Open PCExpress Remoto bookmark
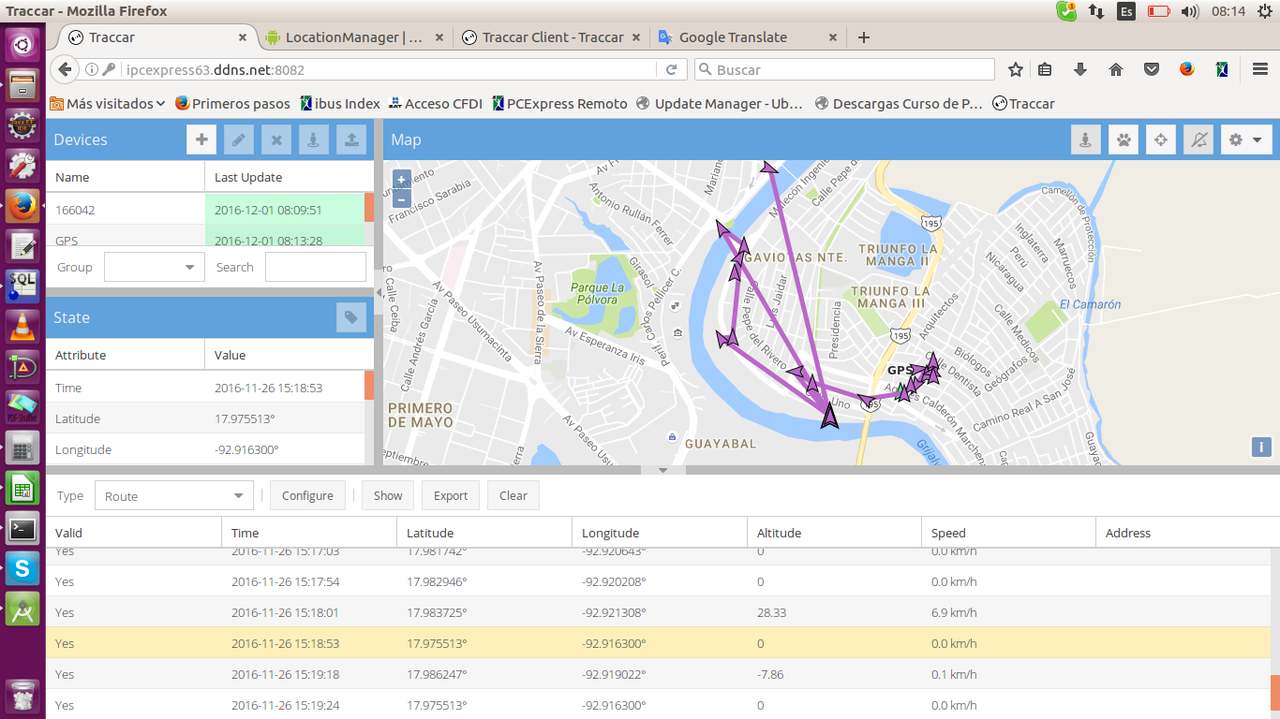Viewport: 1280px width, 719px height. pyautogui.click(x=560, y=103)
